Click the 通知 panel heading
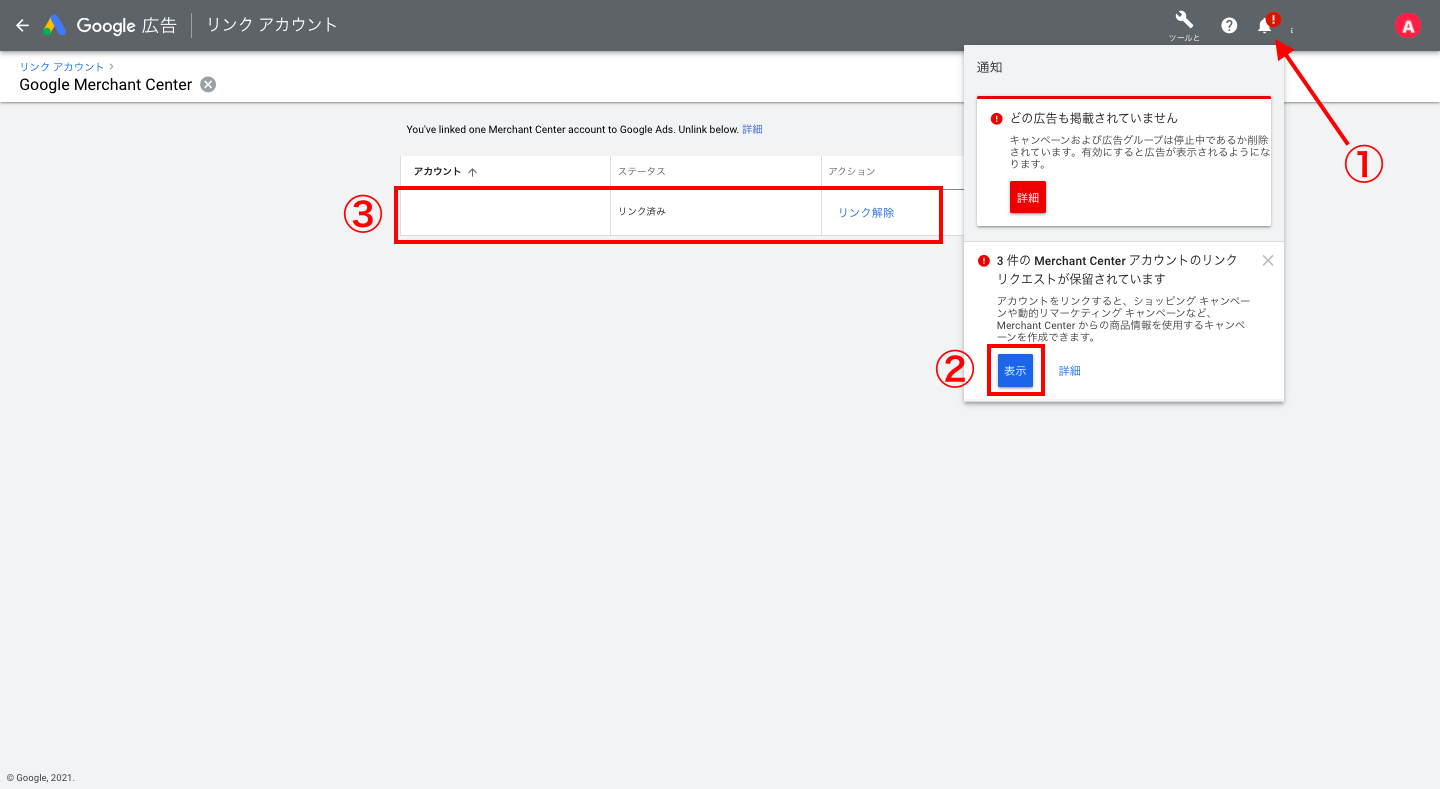 [989, 68]
